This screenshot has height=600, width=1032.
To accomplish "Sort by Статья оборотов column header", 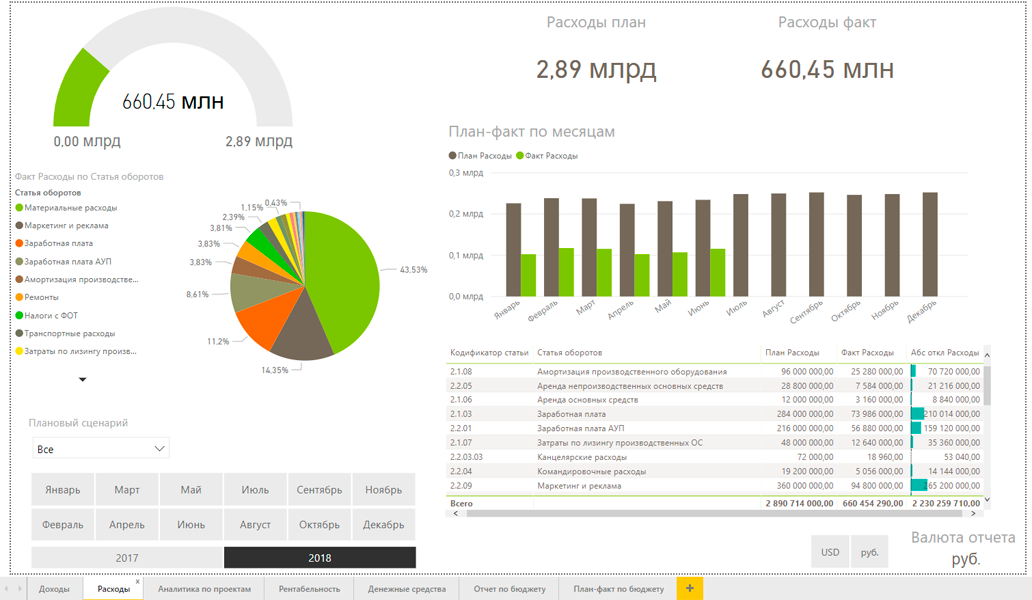I will coord(569,353).
